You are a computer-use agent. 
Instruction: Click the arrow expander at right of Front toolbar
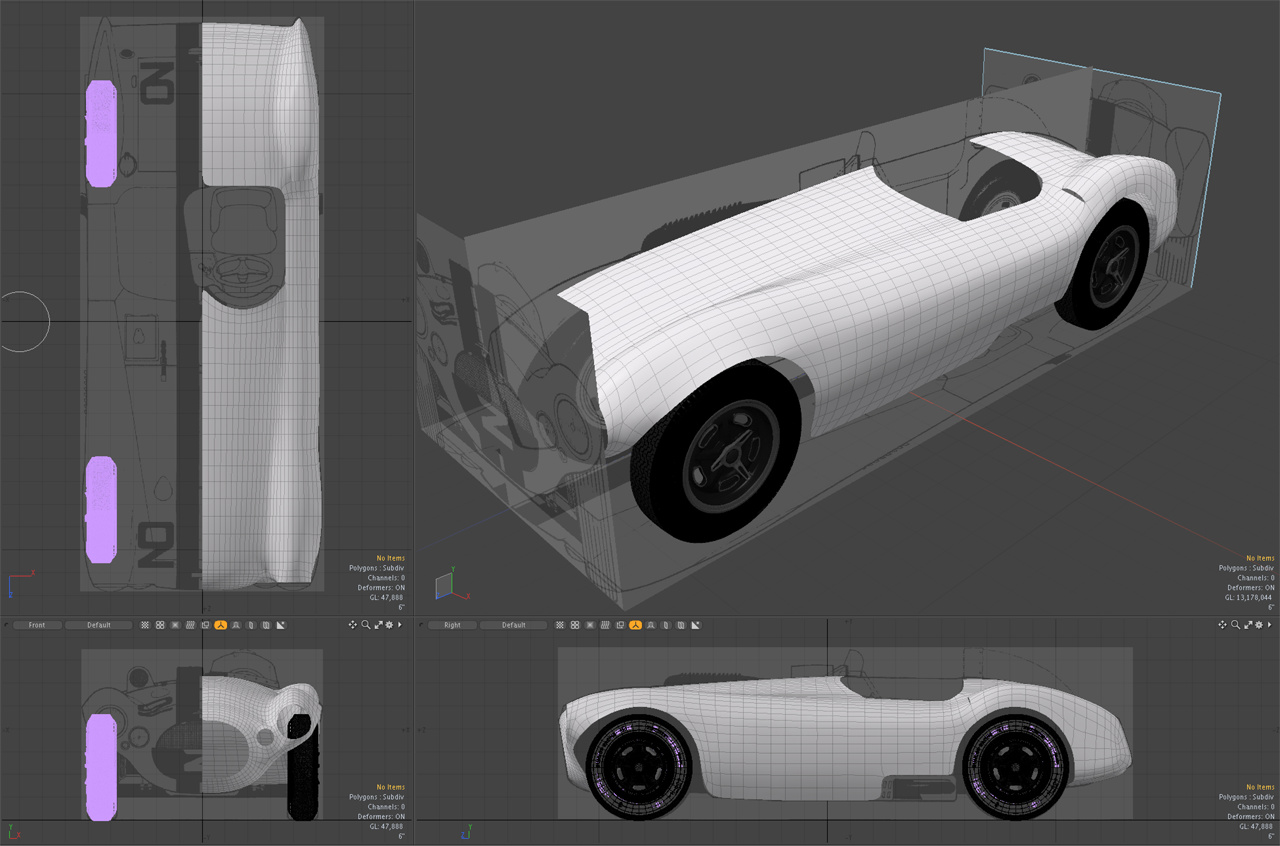pos(401,625)
